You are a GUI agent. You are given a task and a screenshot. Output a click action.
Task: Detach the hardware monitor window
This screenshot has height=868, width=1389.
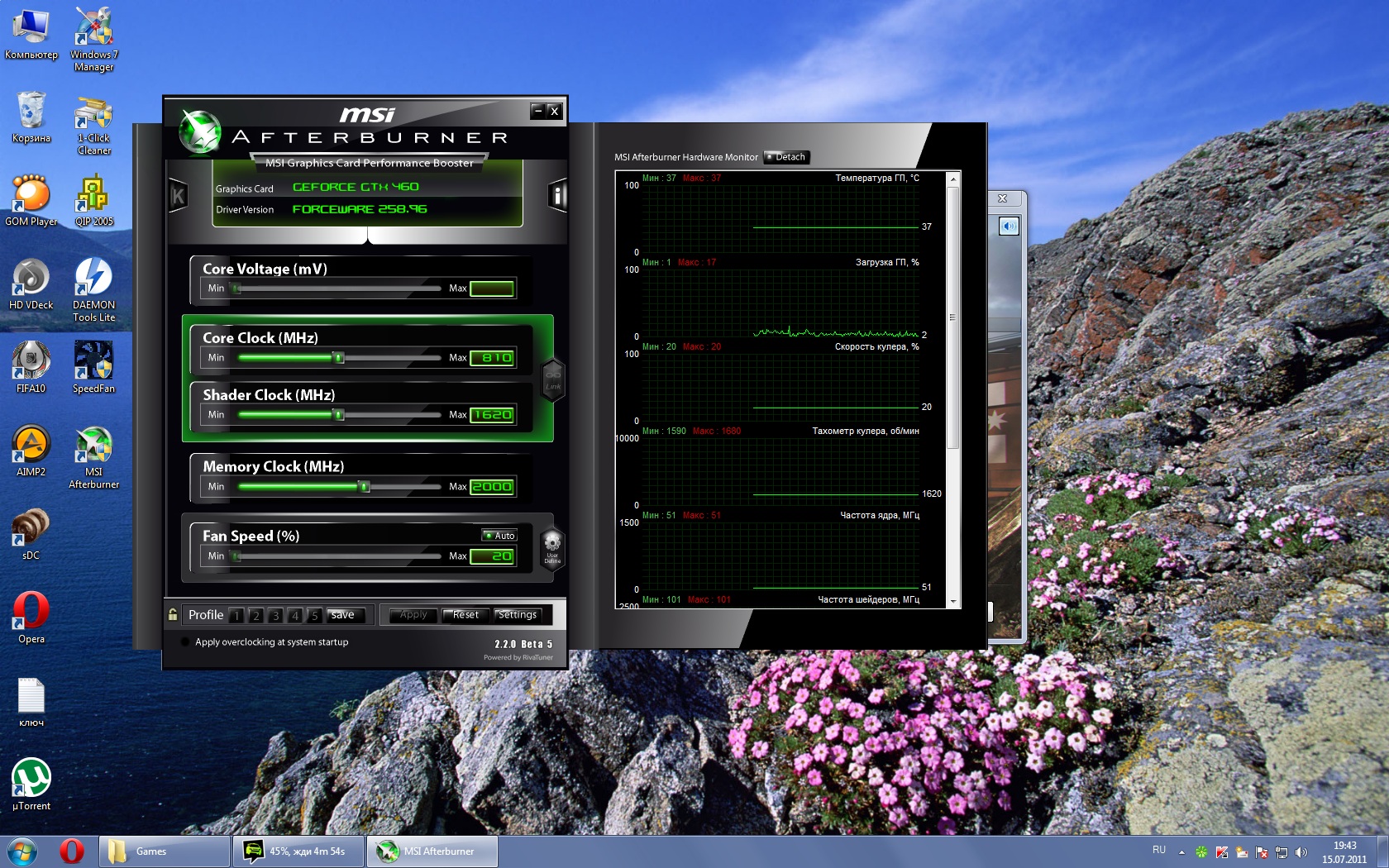pyautogui.click(x=785, y=157)
